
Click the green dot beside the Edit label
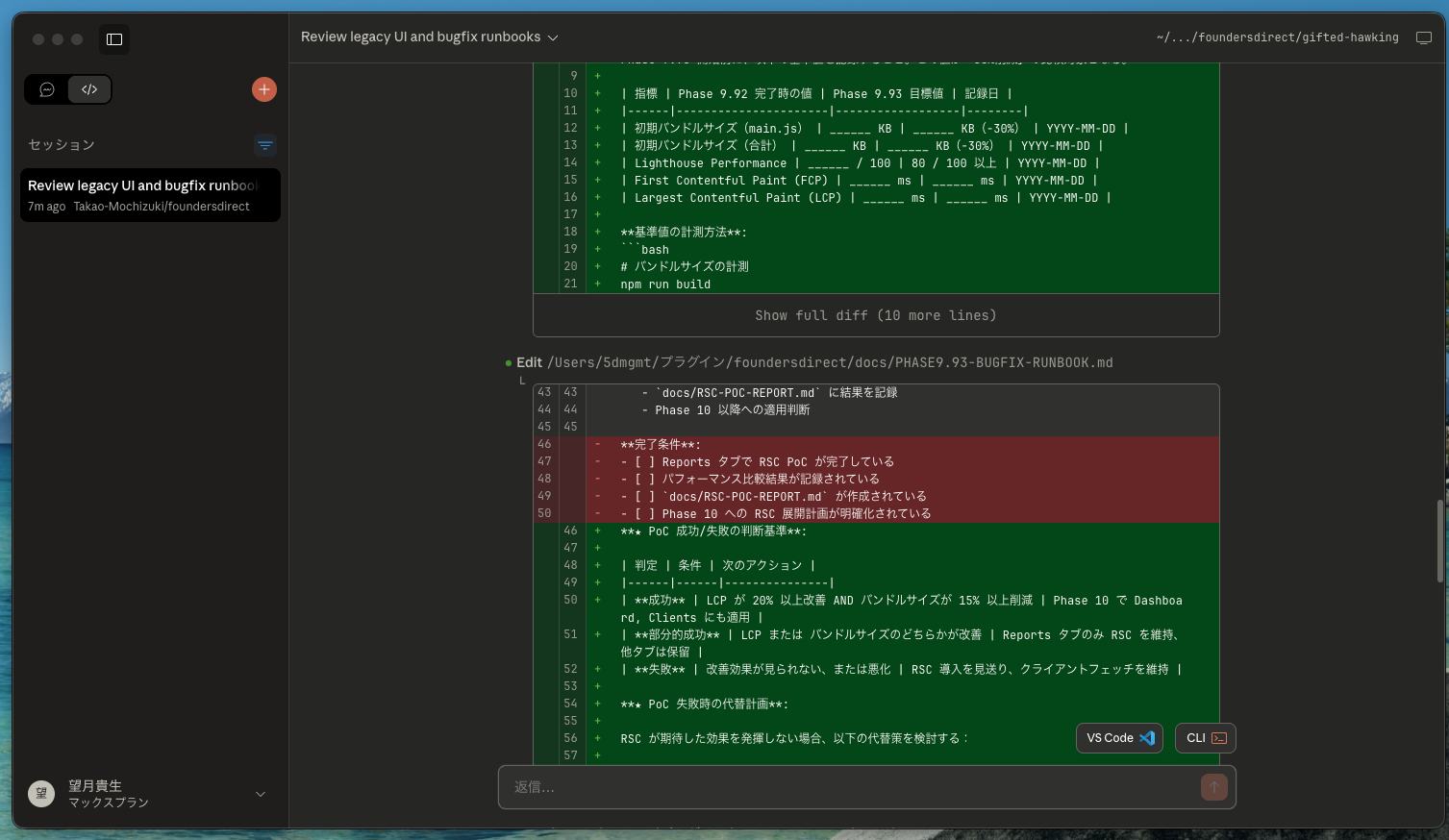(509, 362)
